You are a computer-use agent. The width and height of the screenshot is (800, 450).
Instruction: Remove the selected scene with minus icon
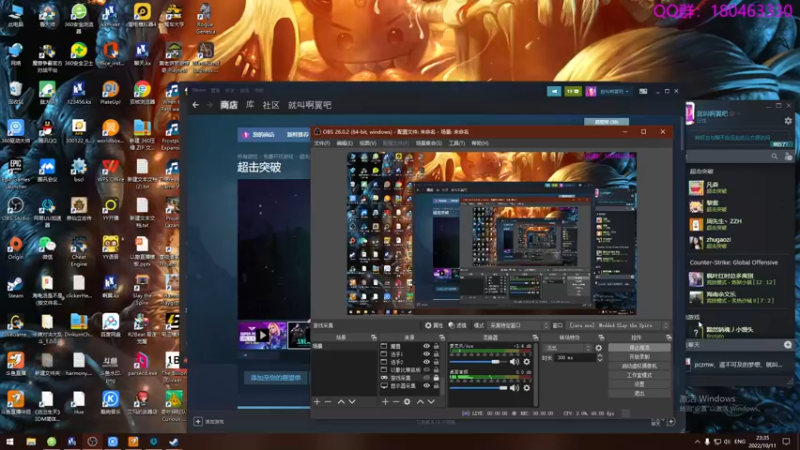(328, 402)
